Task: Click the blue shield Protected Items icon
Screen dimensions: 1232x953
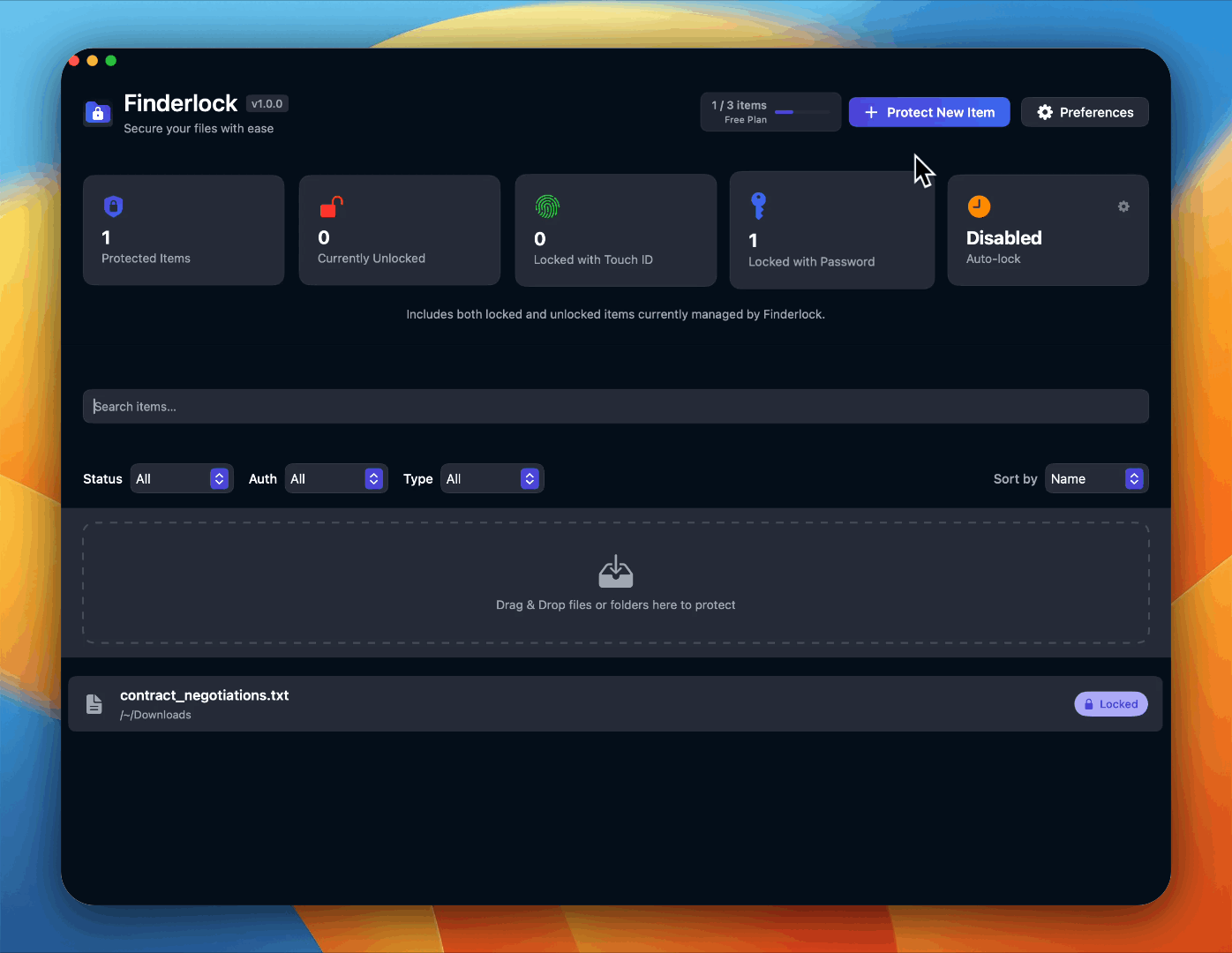Action: click(113, 206)
